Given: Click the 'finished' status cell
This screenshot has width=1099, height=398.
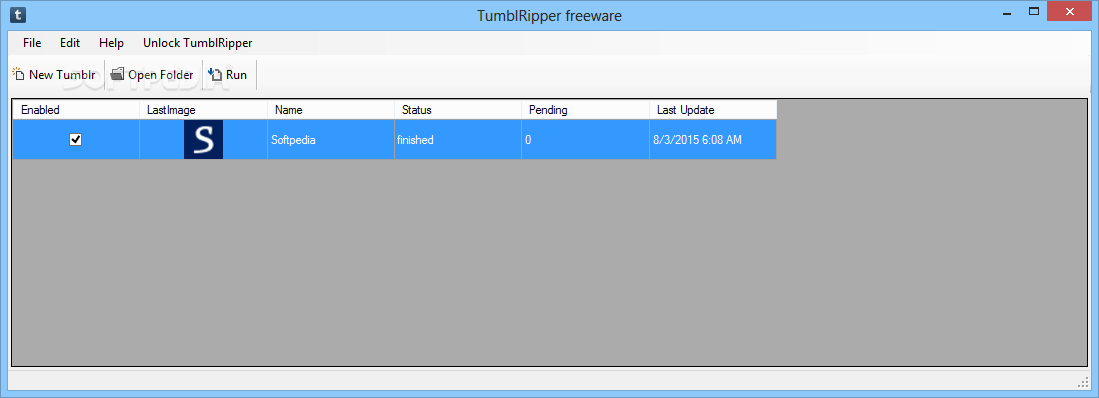Looking at the screenshot, I should [x=458, y=139].
